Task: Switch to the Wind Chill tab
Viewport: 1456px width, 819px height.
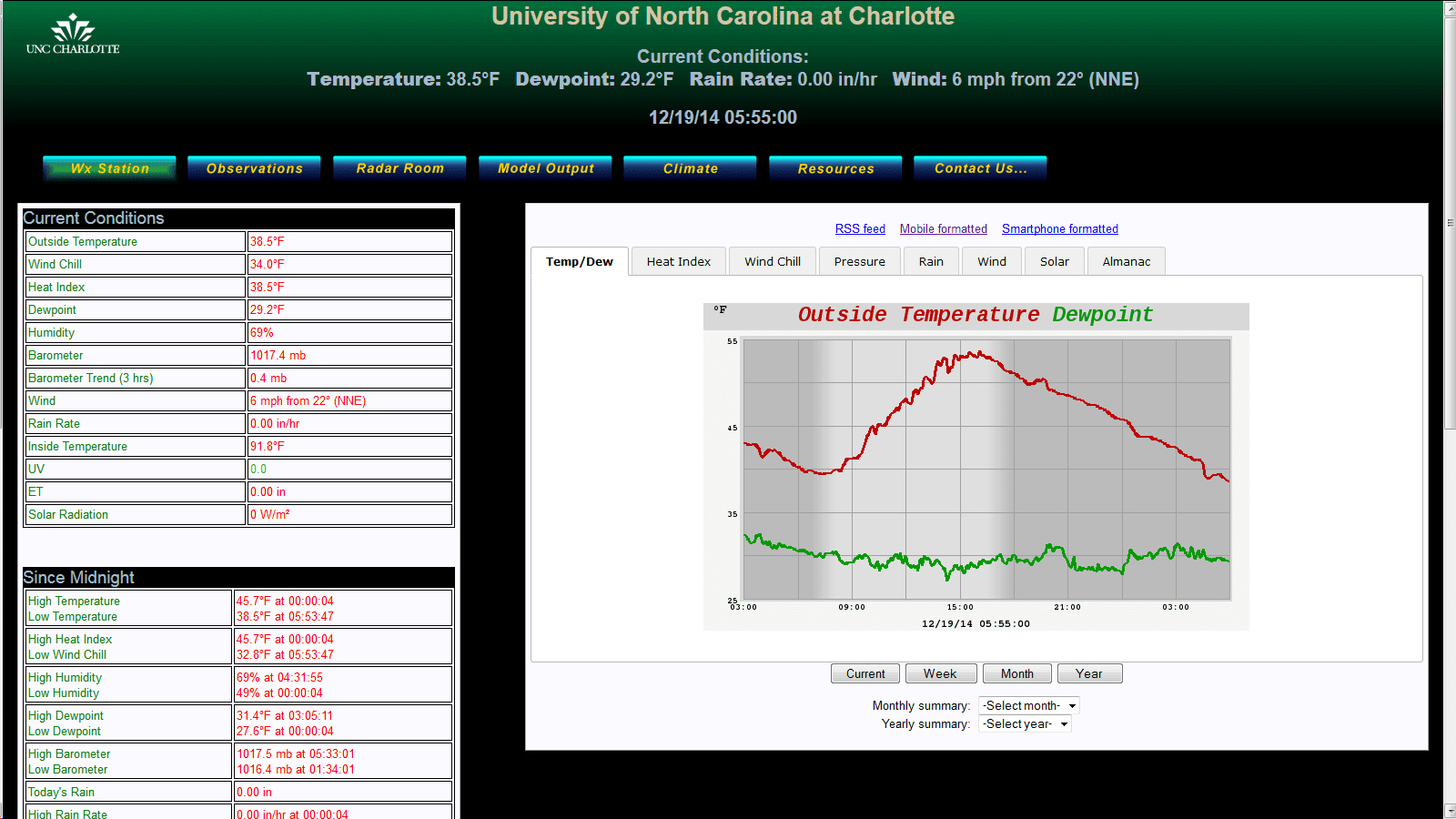Action: pos(772,262)
